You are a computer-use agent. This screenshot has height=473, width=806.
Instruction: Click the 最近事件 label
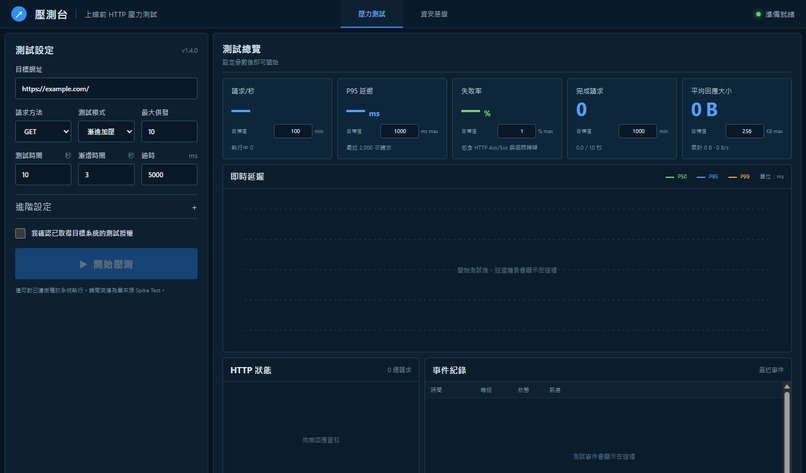click(771, 370)
